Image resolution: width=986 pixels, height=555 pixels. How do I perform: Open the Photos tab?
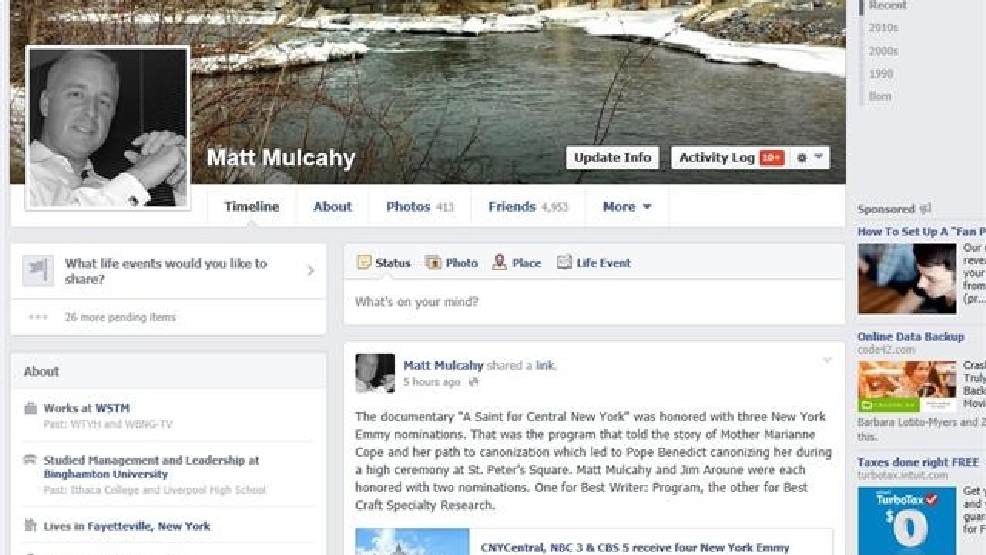419,206
